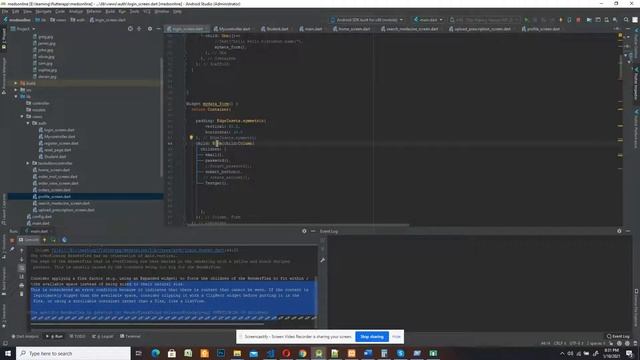Click the Project panel vertical scrollbar
This screenshot has height=360, width=640.
[162, 118]
